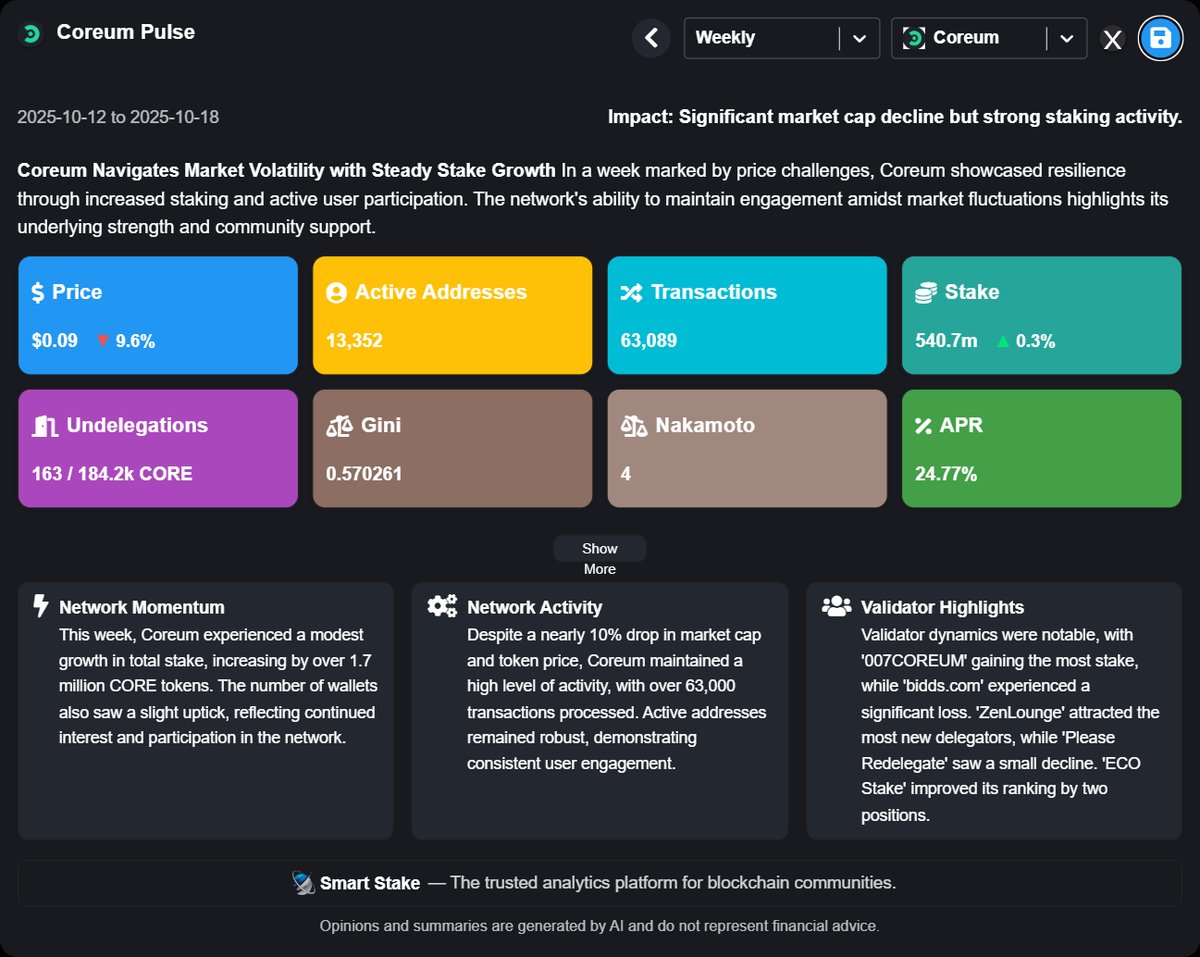This screenshot has height=957, width=1200.
Task: Click the shuffle icon on Transactions card
Action: point(631,292)
